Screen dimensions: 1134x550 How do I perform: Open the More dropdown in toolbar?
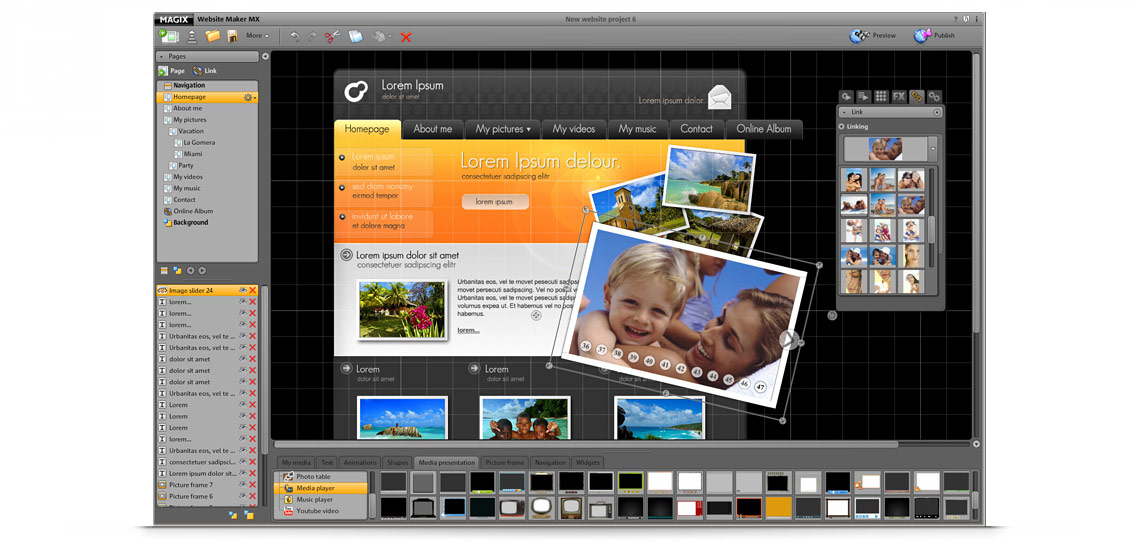(257, 35)
